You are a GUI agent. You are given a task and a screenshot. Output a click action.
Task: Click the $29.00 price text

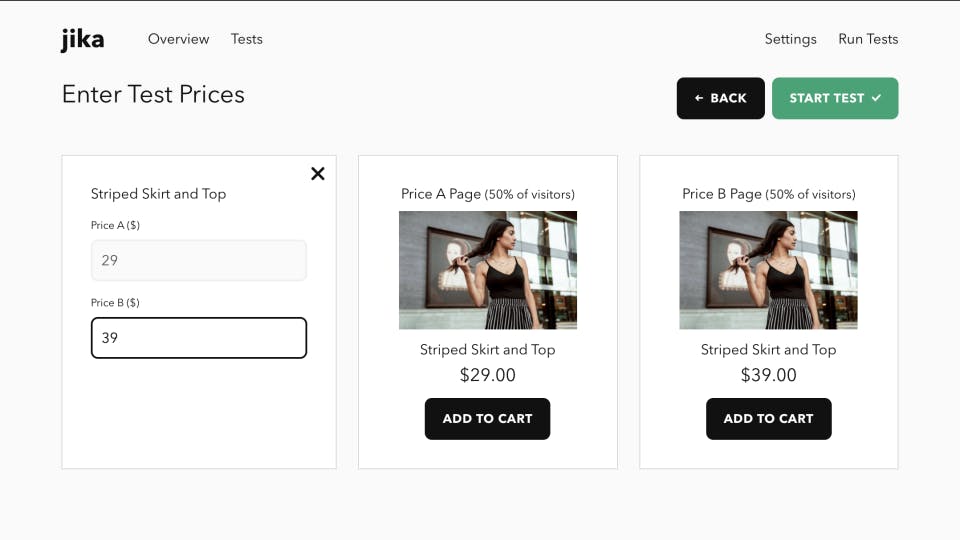point(488,375)
